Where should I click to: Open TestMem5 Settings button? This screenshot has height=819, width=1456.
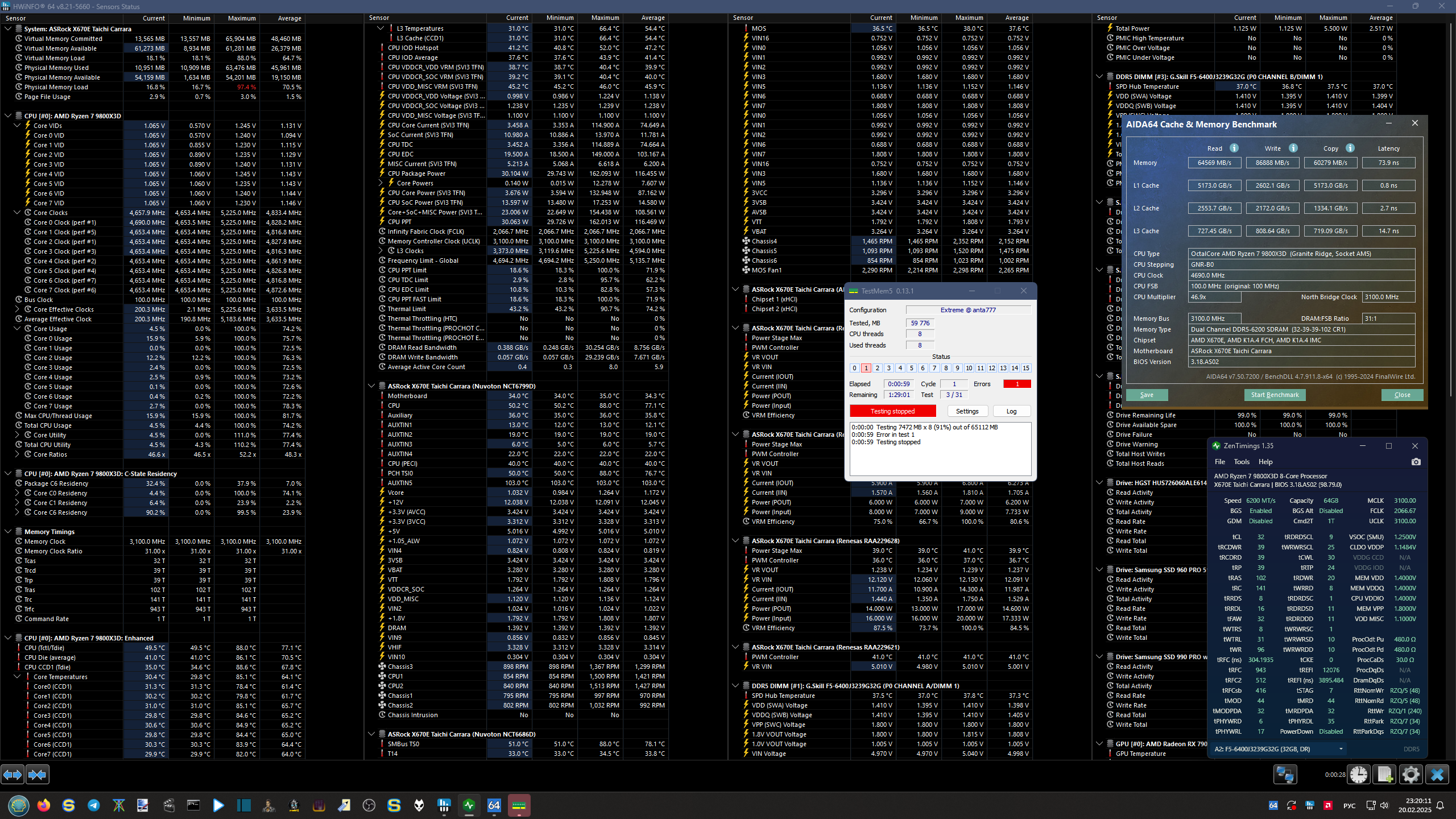[967, 411]
